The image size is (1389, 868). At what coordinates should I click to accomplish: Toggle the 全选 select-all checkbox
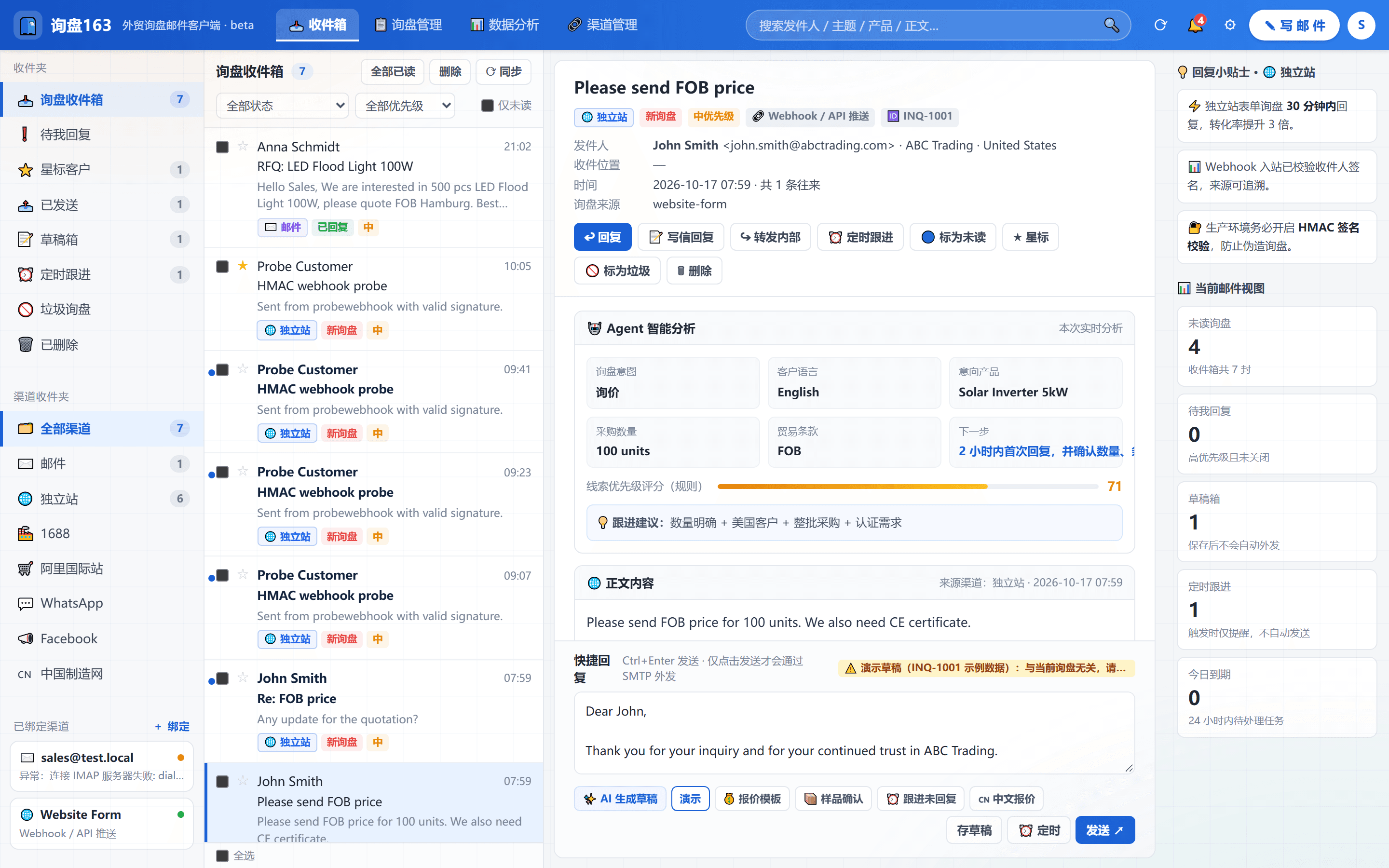[x=222, y=856]
